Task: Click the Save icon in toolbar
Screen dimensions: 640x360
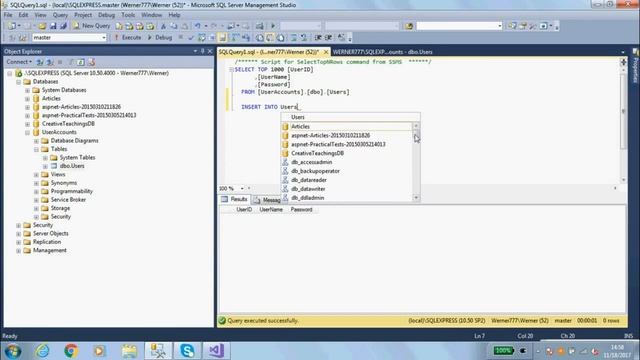Action: (53, 26)
